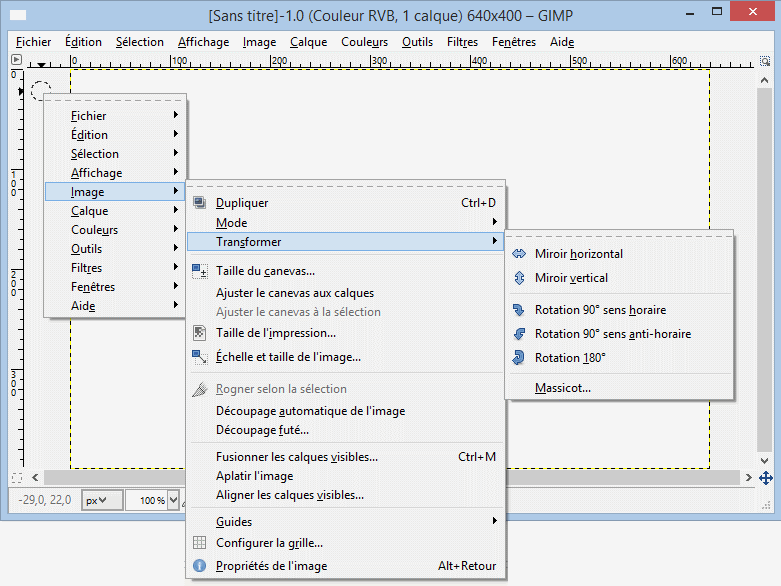Open the Massicot... dialog
The height and width of the screenshot is (586, 781).
(x=619, y=388)
